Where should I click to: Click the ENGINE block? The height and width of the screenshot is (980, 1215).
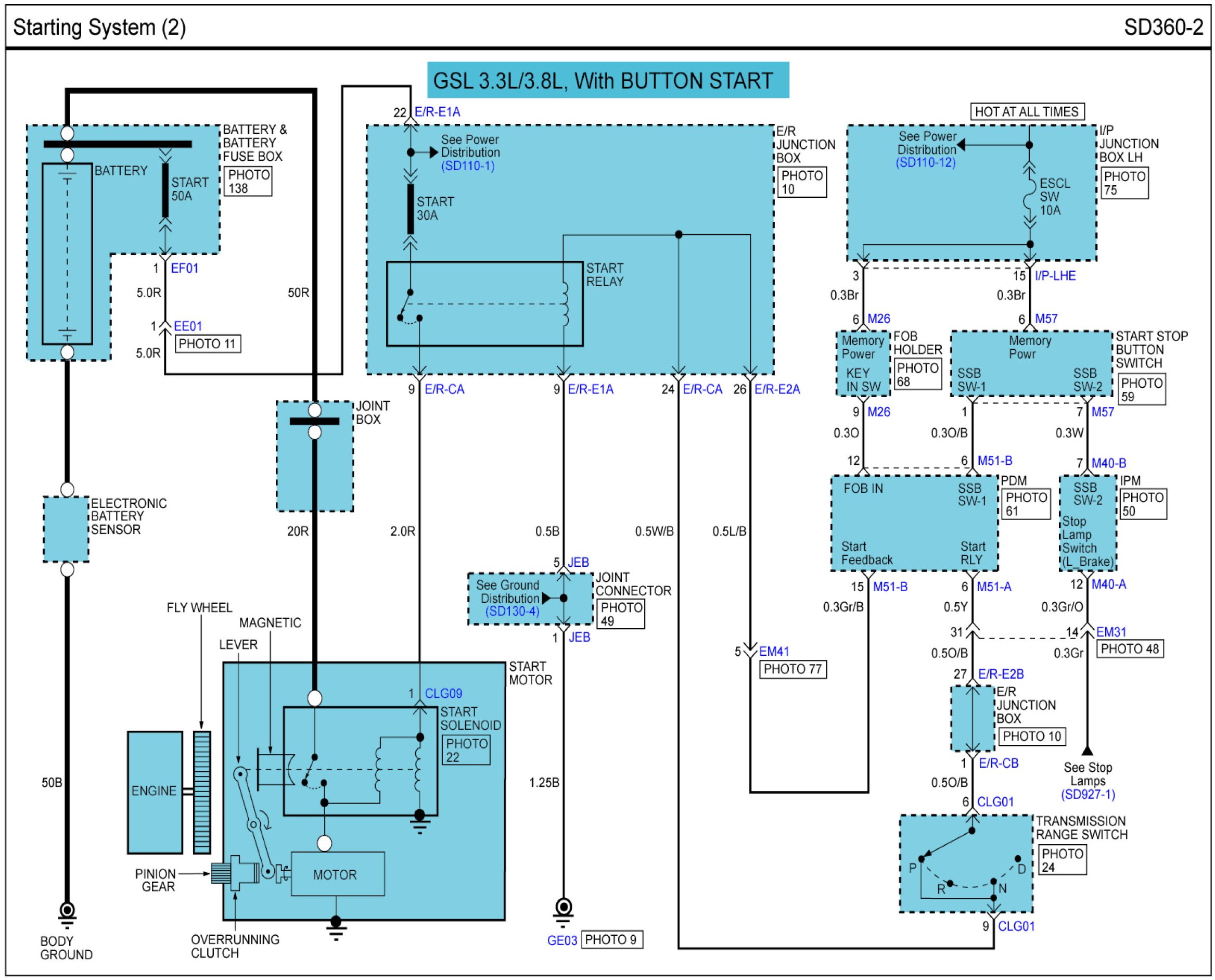155,792
